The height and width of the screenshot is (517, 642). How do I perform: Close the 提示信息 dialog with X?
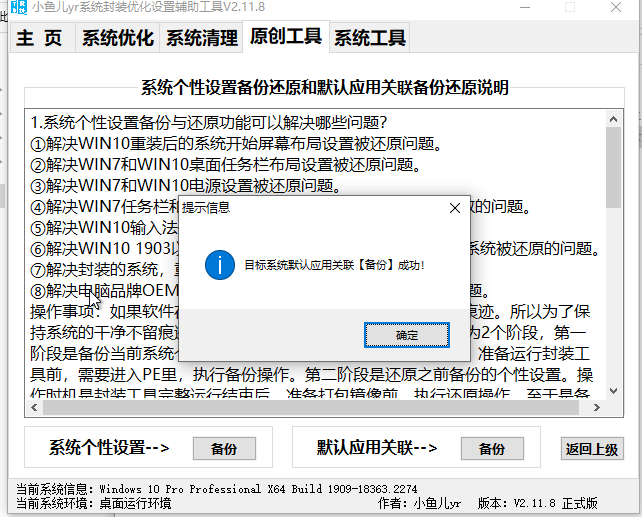point(455,207)
